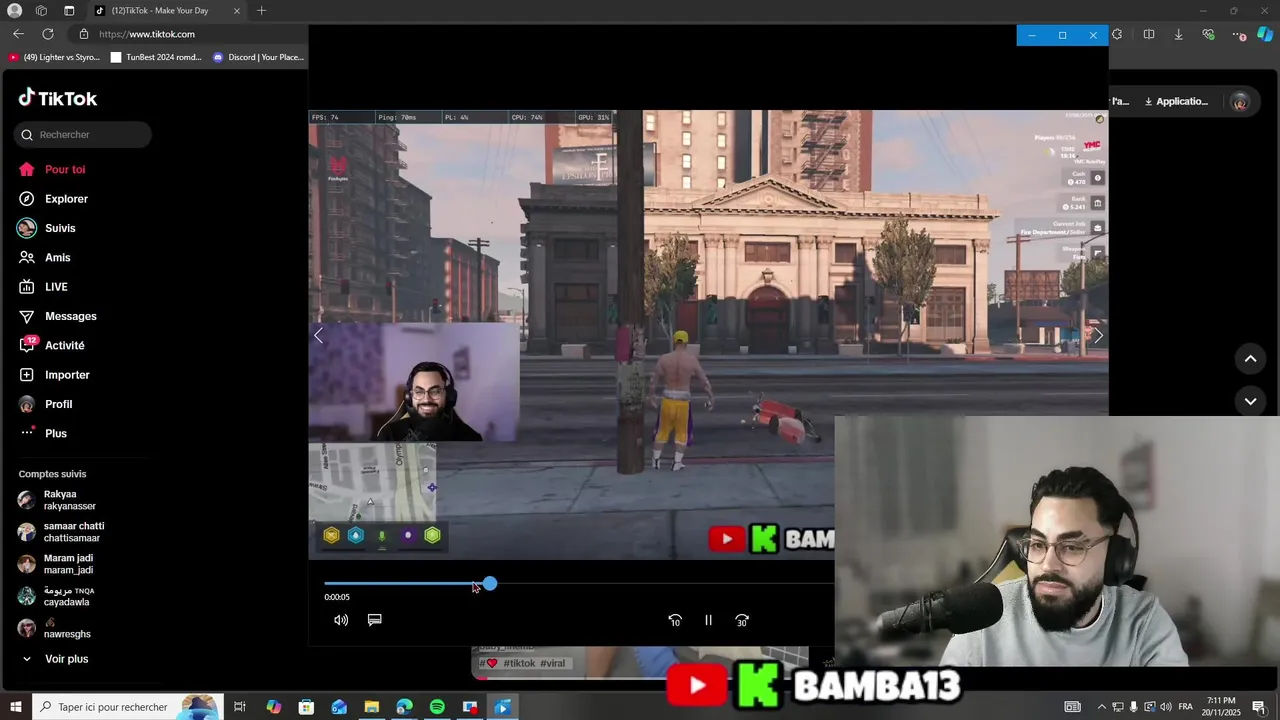The width and height of the screenshot is (1280, 720).
Task: Pause the video playback
Action: [708, 620]
